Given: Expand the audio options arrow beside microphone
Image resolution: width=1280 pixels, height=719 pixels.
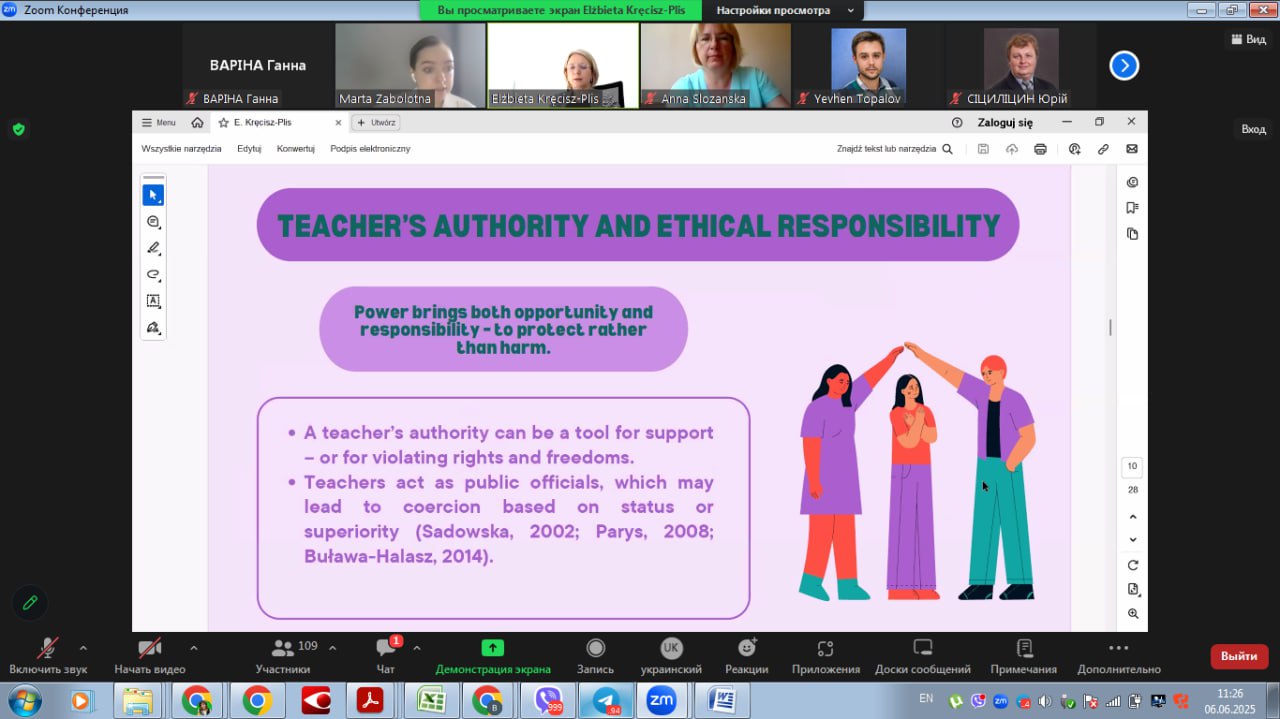Looking at the screenshot, I should coord(83,647).
